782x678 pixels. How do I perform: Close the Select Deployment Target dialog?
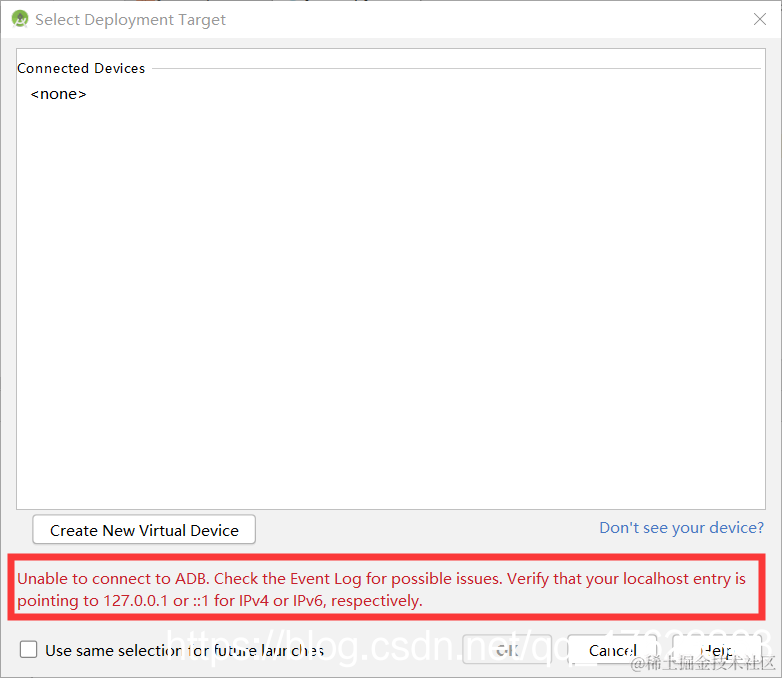click(x=760, y=19)
